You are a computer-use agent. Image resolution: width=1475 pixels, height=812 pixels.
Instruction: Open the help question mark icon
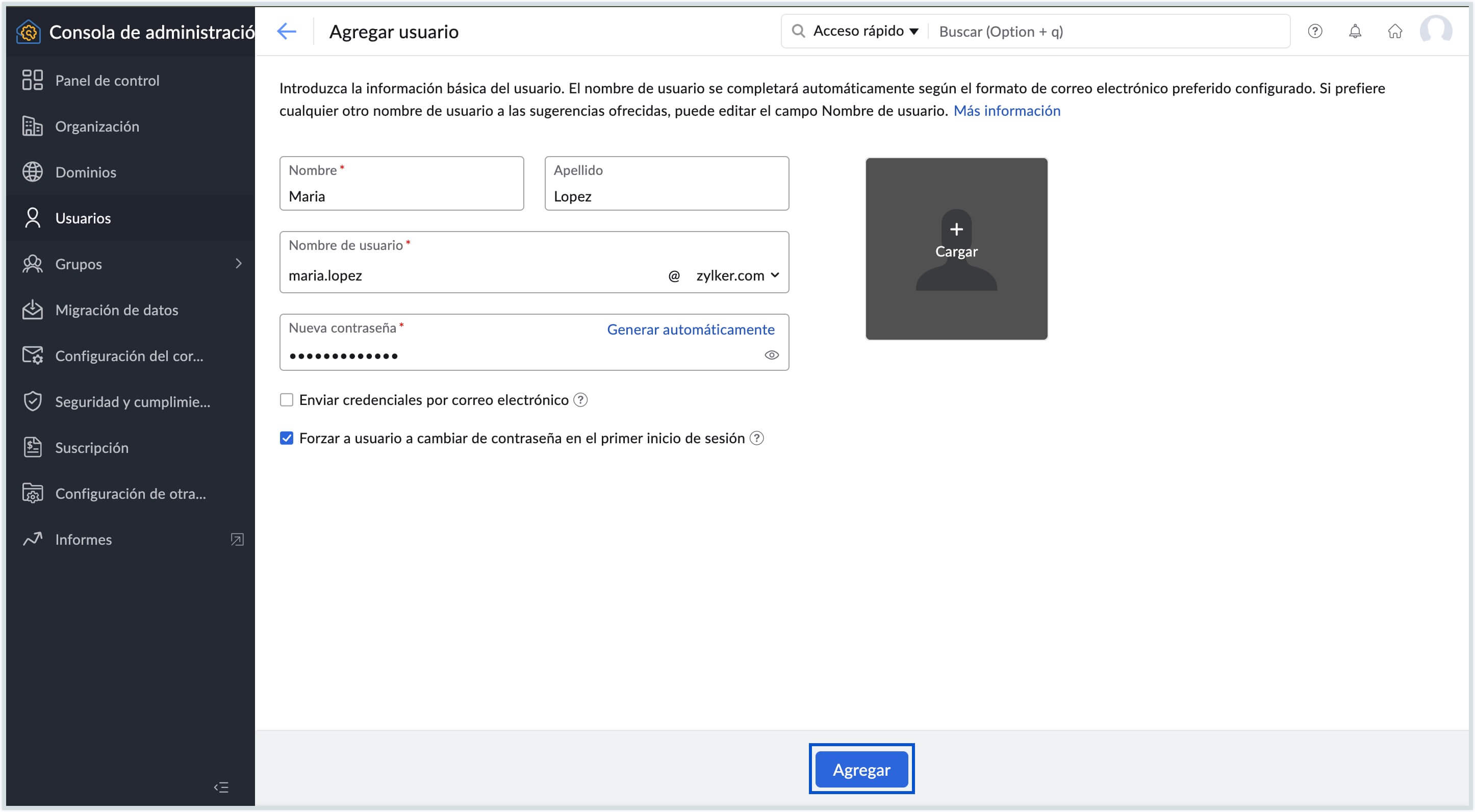(1315, 31)
